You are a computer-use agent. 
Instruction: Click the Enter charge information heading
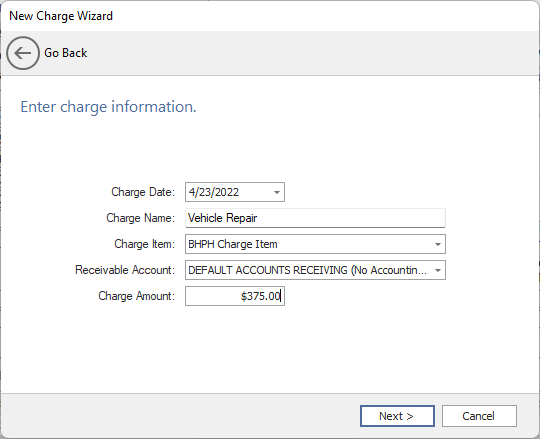pos(108,107)
